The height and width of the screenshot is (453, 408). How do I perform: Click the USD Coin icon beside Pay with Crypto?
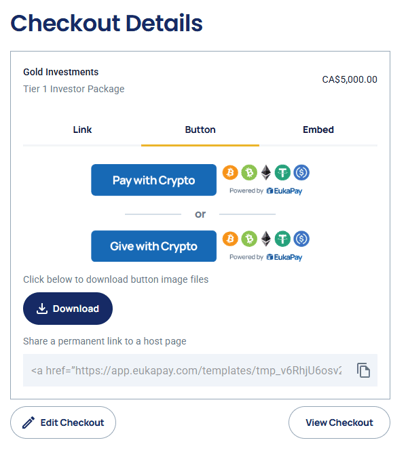click(x=301, y=173)
